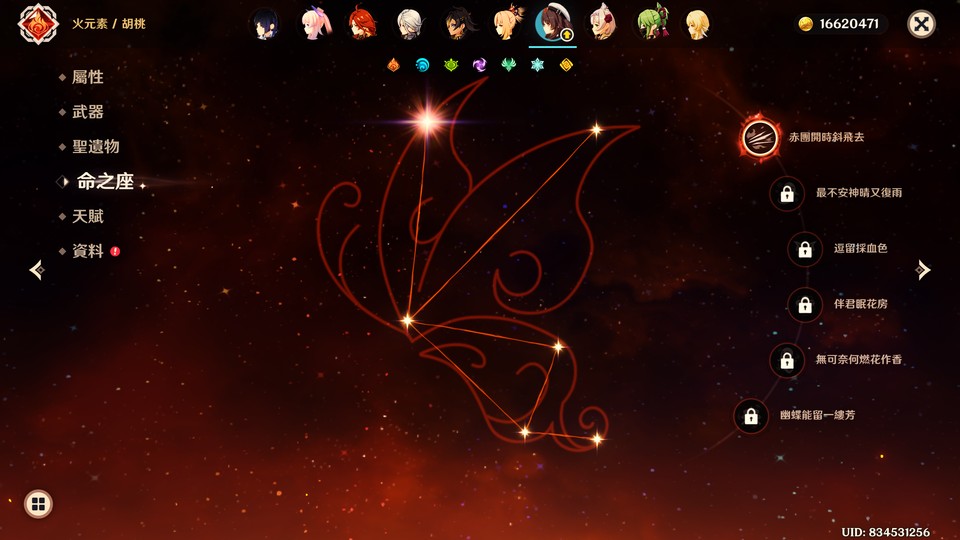Choose the Cryo snowflake element filter
The width and height of the screenshot is (960, 540).
pos(538,65)
